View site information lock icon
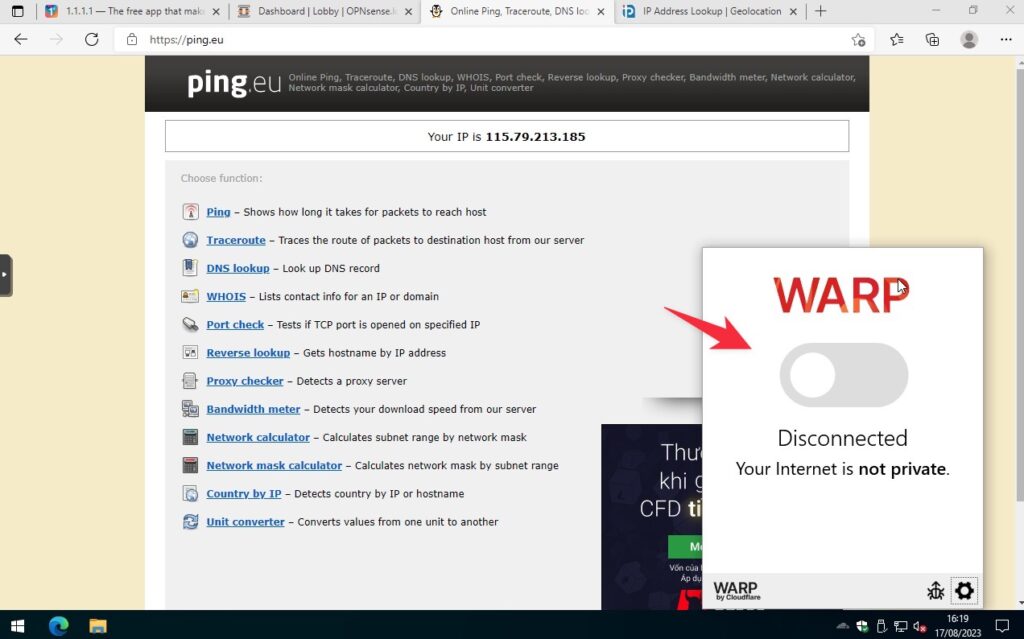 pos(132,39)
